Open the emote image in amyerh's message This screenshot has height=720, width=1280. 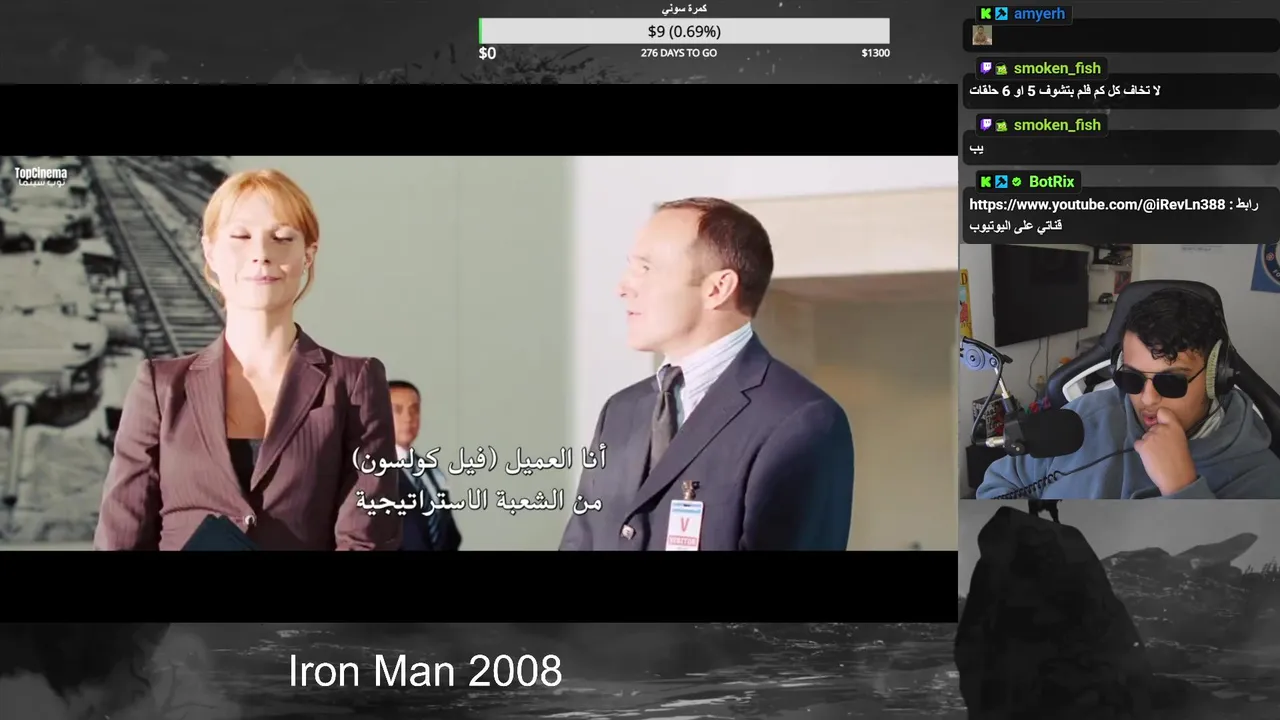(x=982, y=35)
